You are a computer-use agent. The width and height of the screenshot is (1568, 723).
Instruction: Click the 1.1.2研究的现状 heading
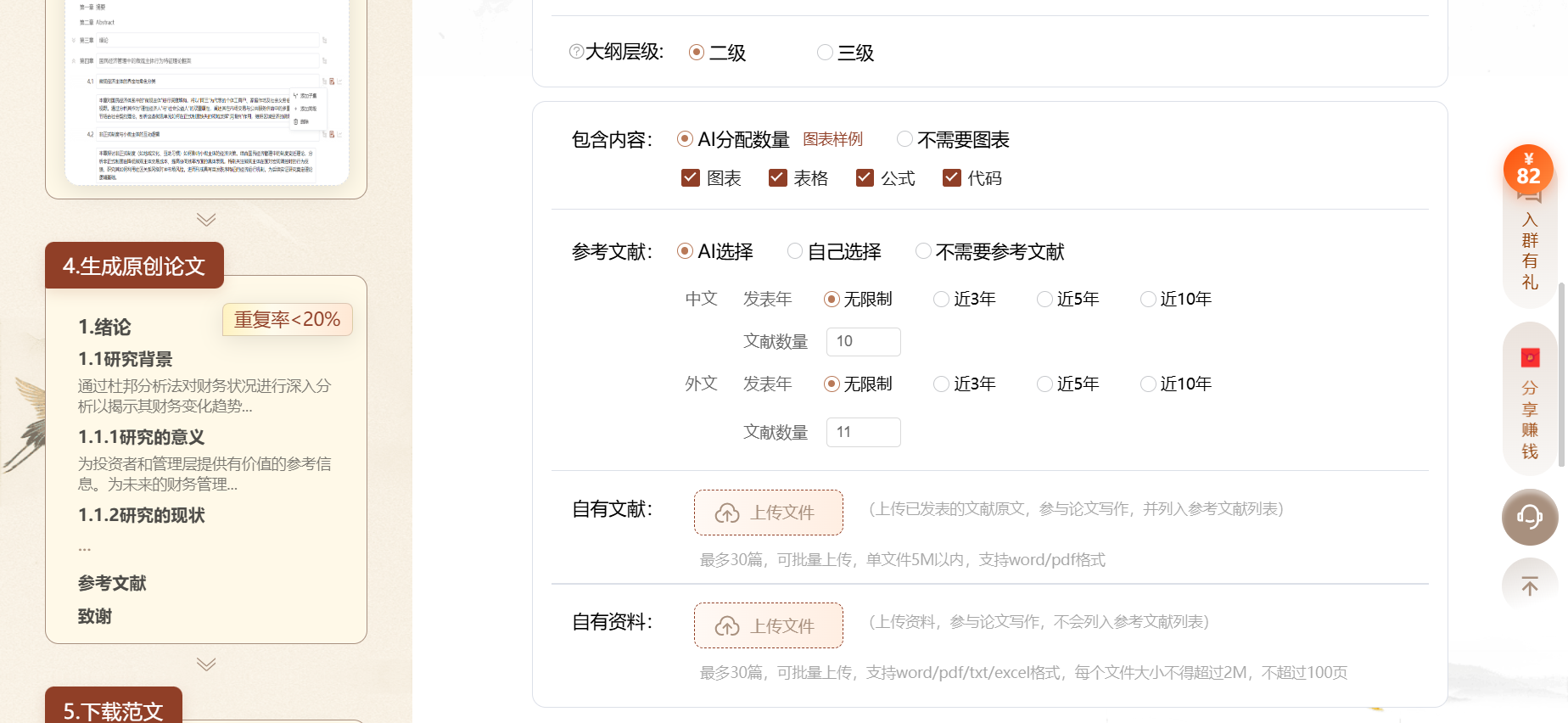[x=142, y=515]
